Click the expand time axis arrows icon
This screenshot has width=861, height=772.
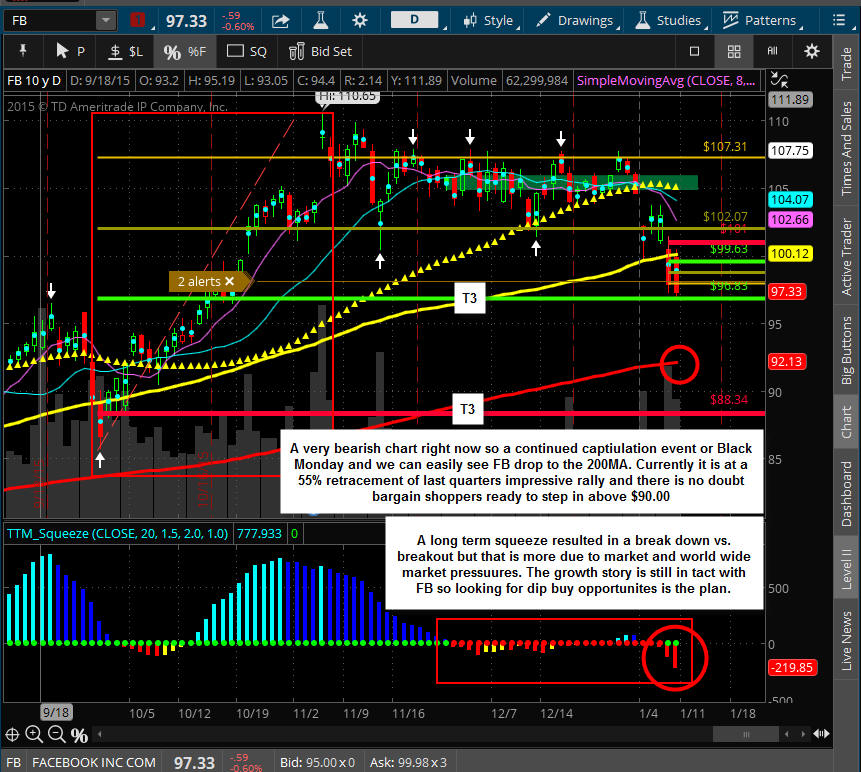tap(821, 734)
